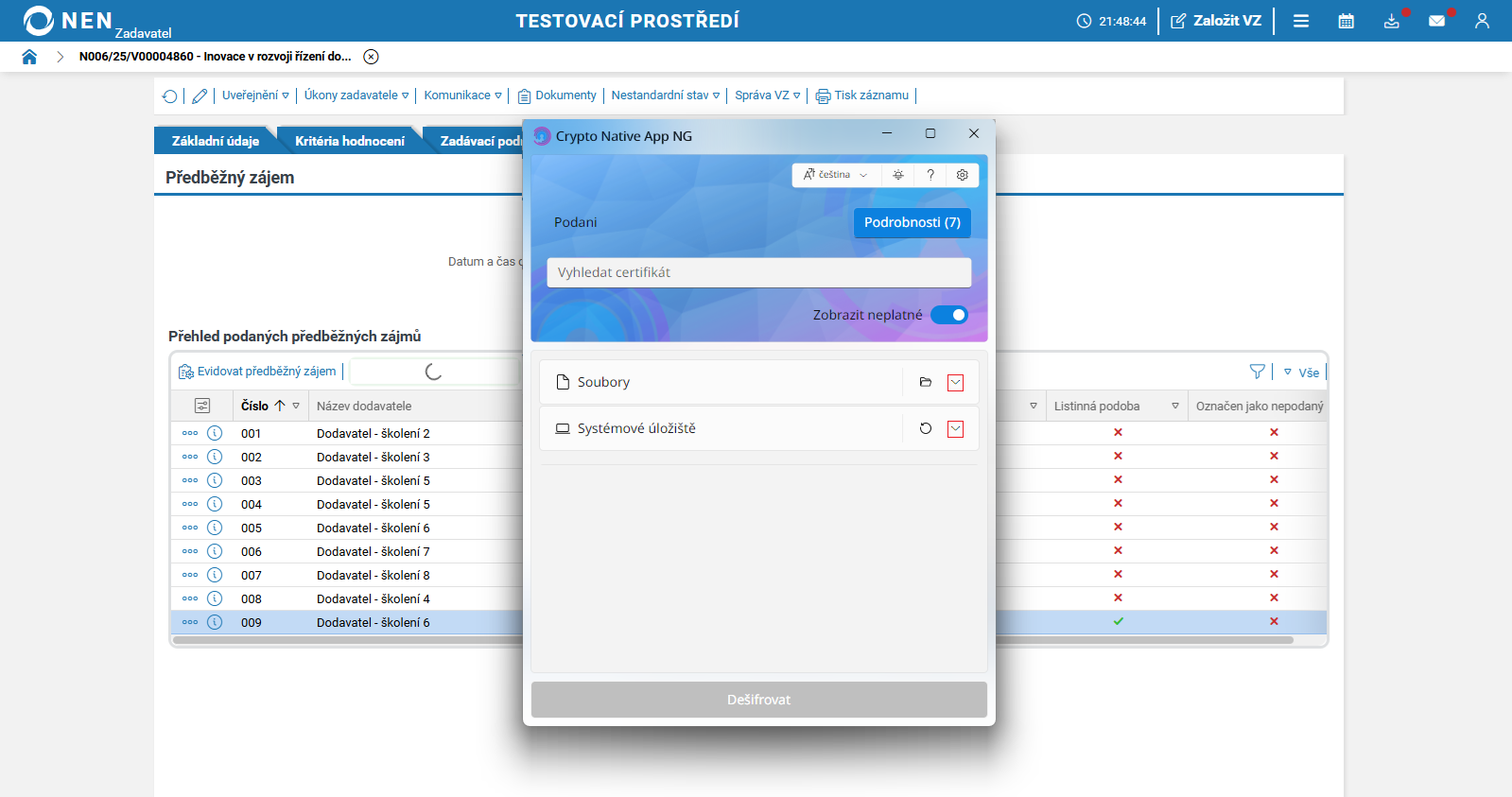The width and height of the screenshot is (1512, 797).
Task: Show info for row 004
Action: (215, 504)
